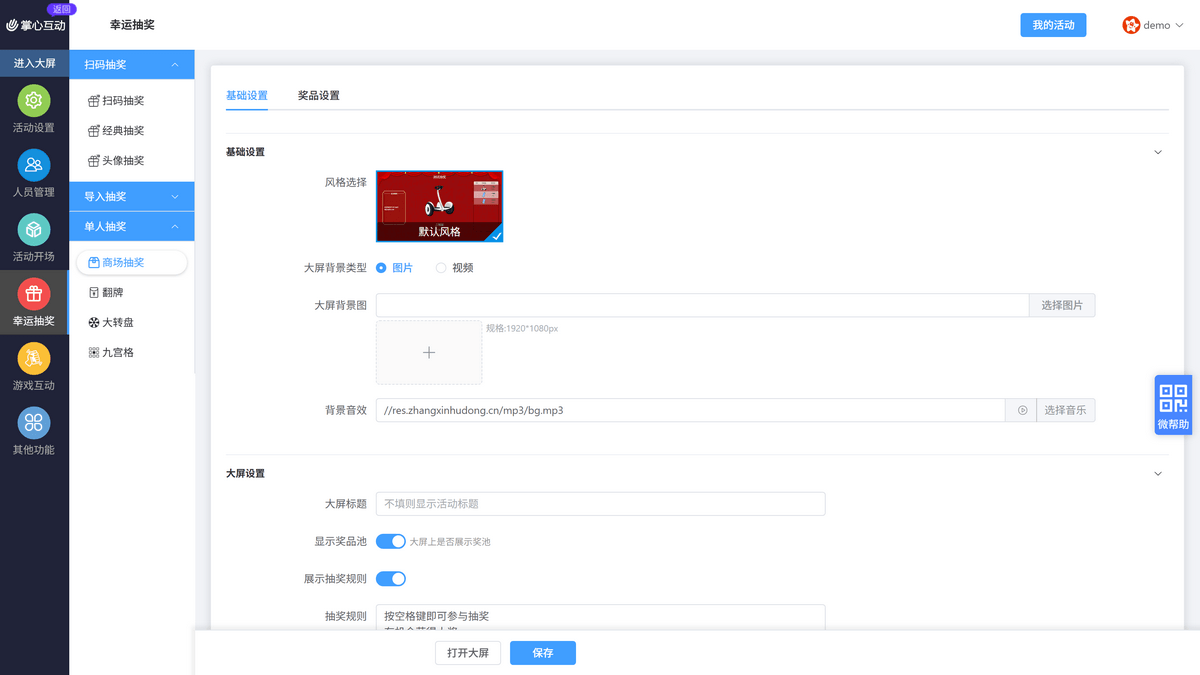Screen dimensions: 1200x675
Task: Open 头像抽奖 submenu item
Action: (116, 161)
